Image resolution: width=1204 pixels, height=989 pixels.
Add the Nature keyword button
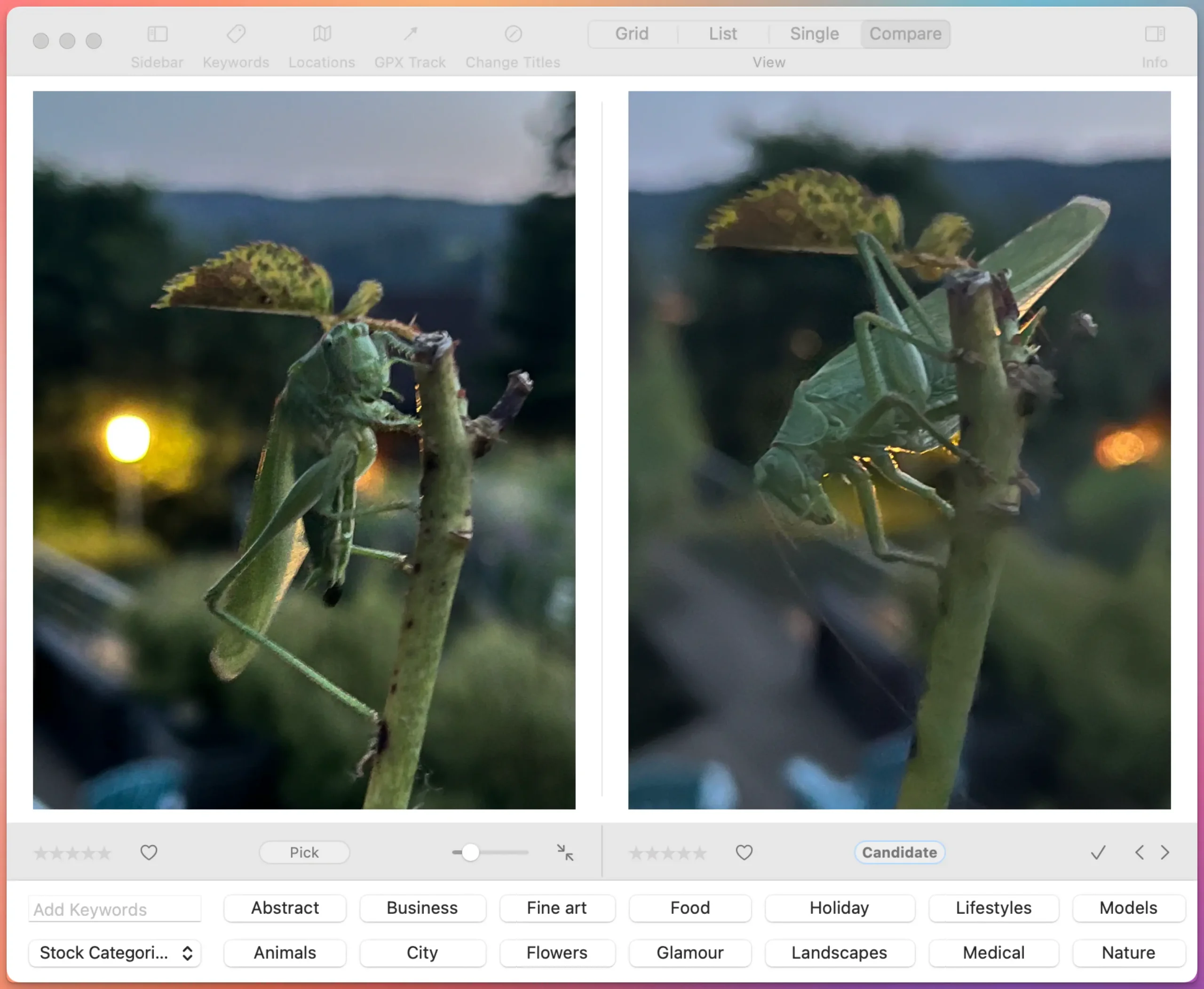coord(1128,953)
